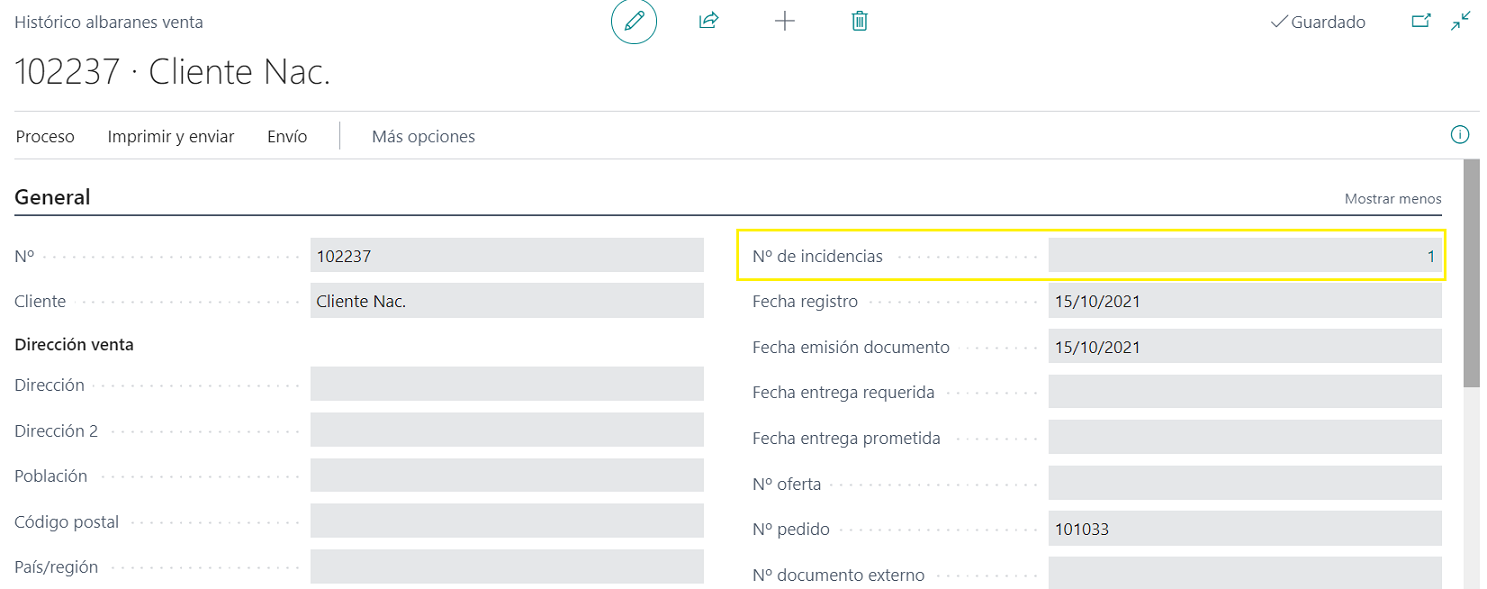Image resolution: width=1487 pixels, height=589 pixels.
Task: Open the Envío menu
Action: coord(287,137)
